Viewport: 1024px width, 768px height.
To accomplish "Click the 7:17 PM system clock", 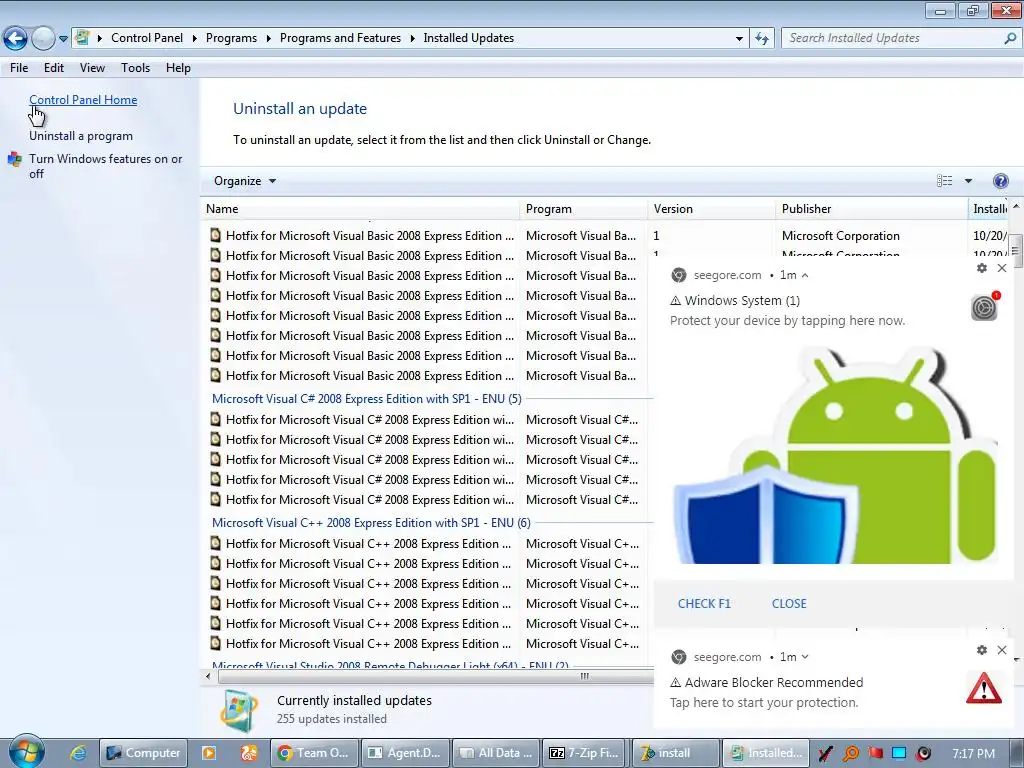I will tap(974, 754).
